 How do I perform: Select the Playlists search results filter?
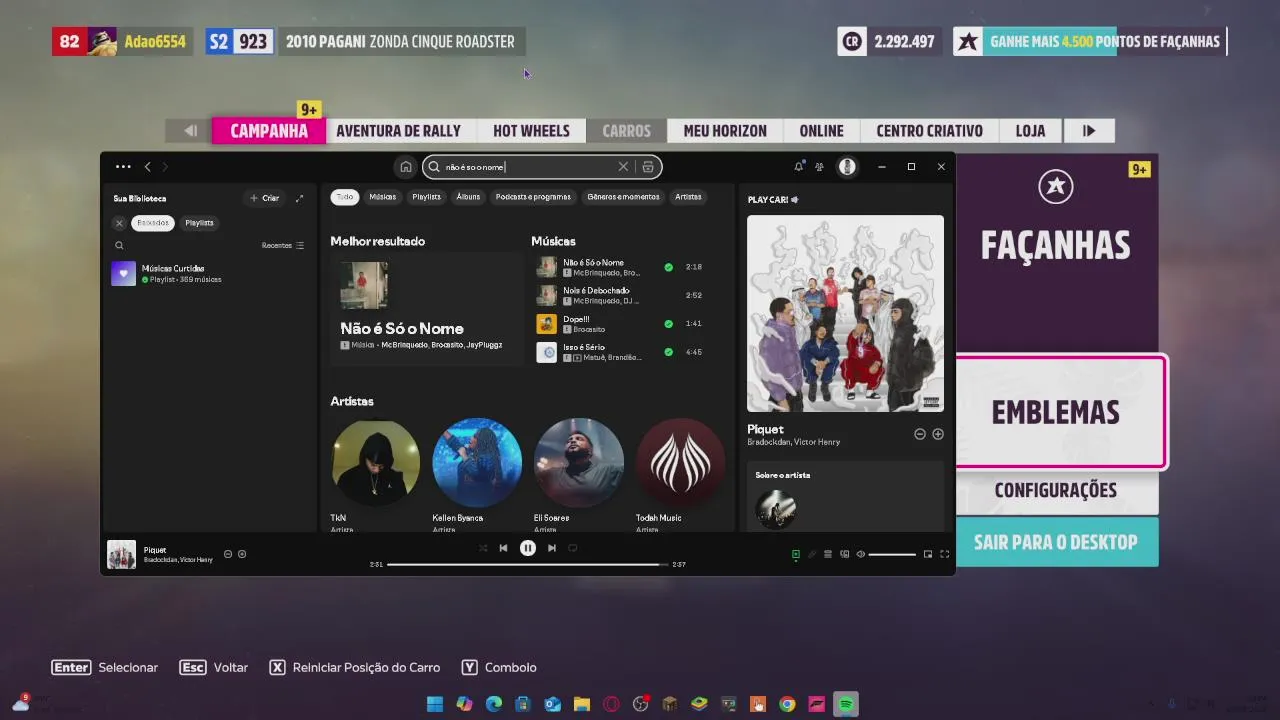[x=426, y=197]
